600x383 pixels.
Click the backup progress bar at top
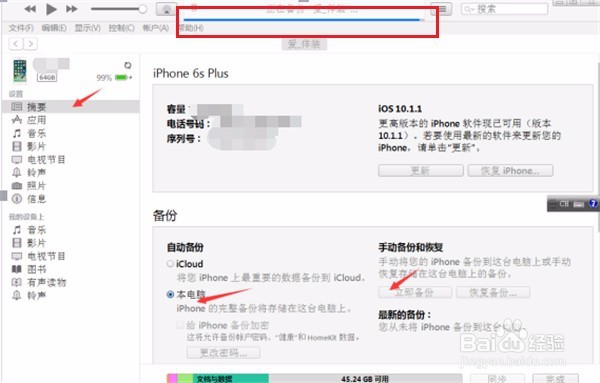[303, 20]
